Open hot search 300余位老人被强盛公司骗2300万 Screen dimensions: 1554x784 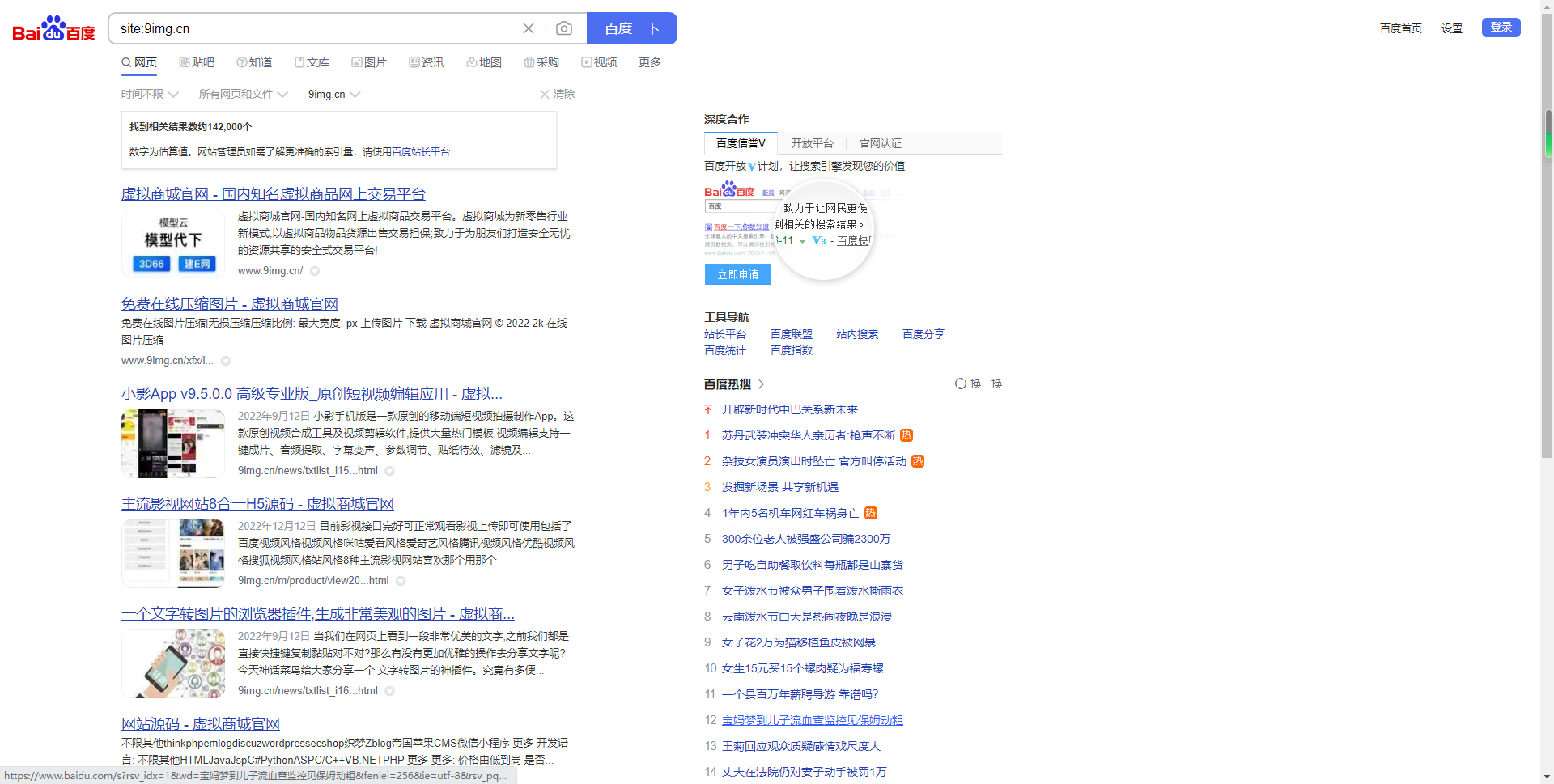[806, 539]
